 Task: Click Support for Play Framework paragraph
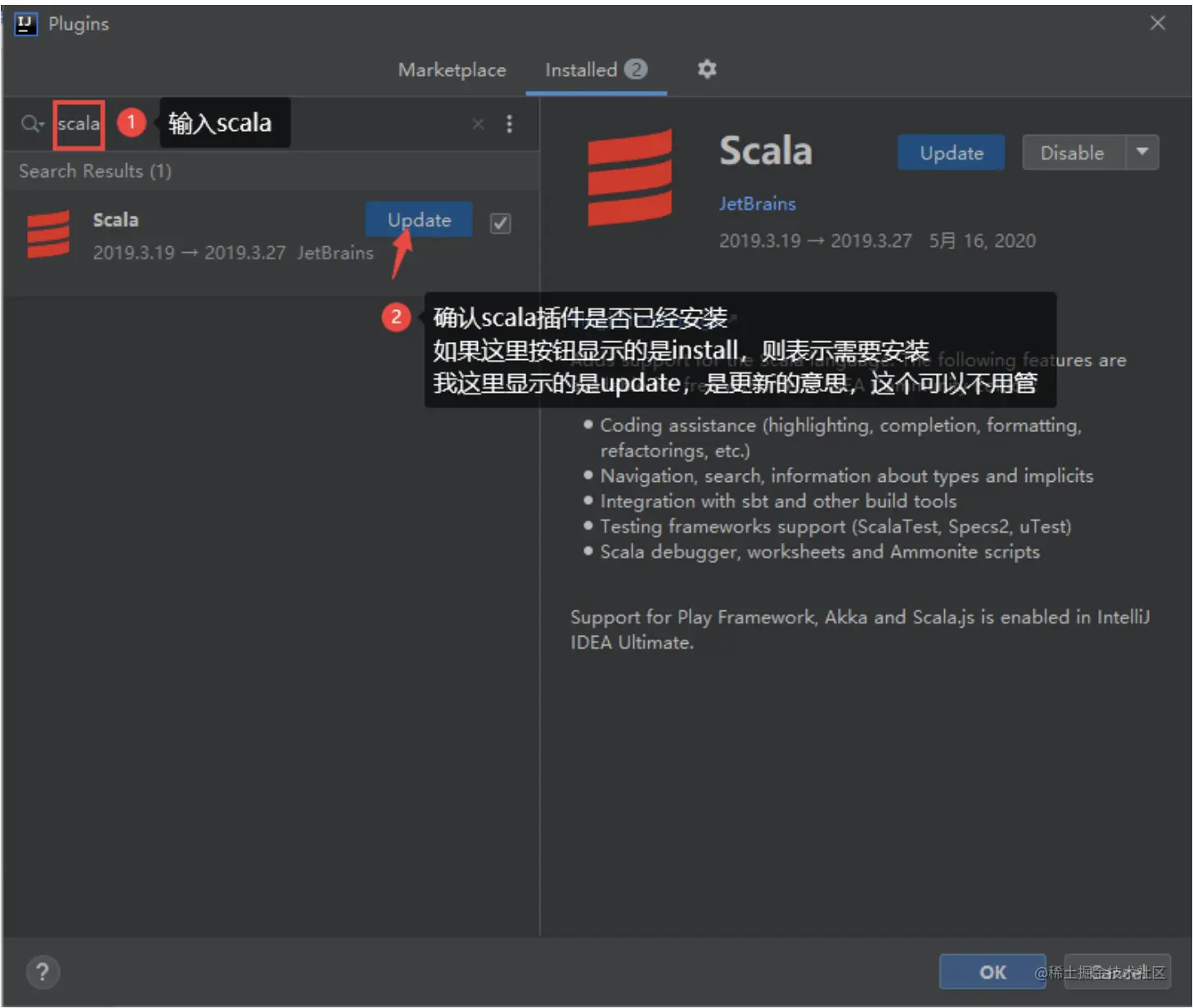click(x=860, y=629)
